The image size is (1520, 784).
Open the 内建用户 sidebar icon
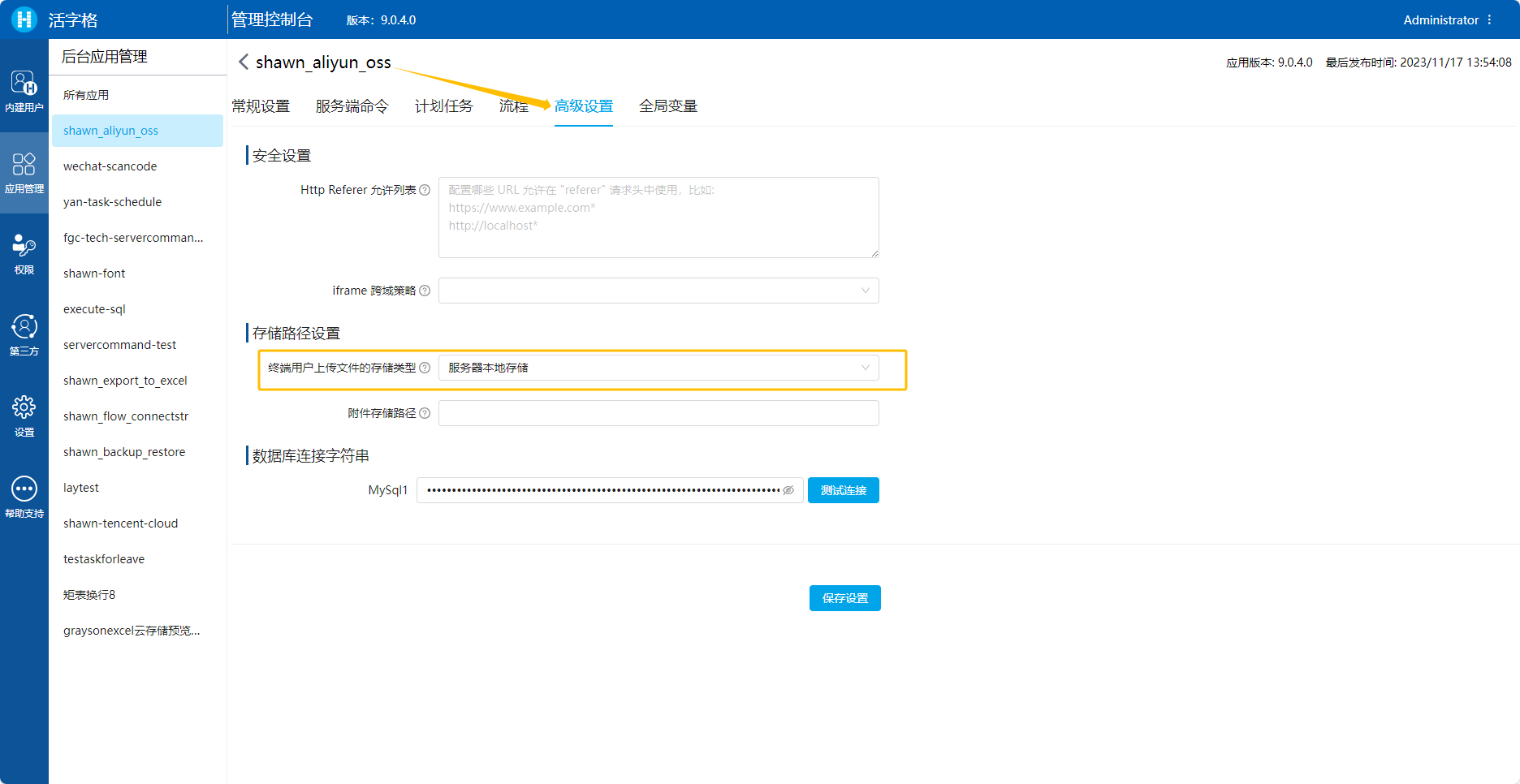coord(24,91)
